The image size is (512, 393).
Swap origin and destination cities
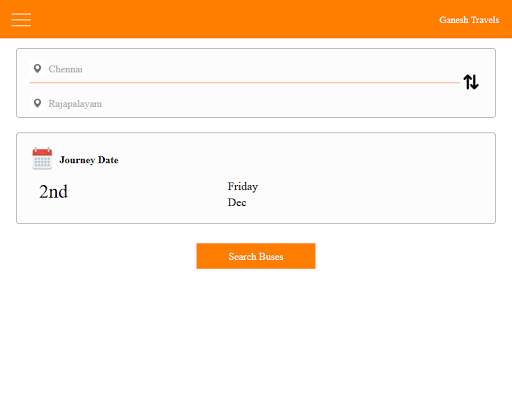pyautogui.click(x=471, y=82)
